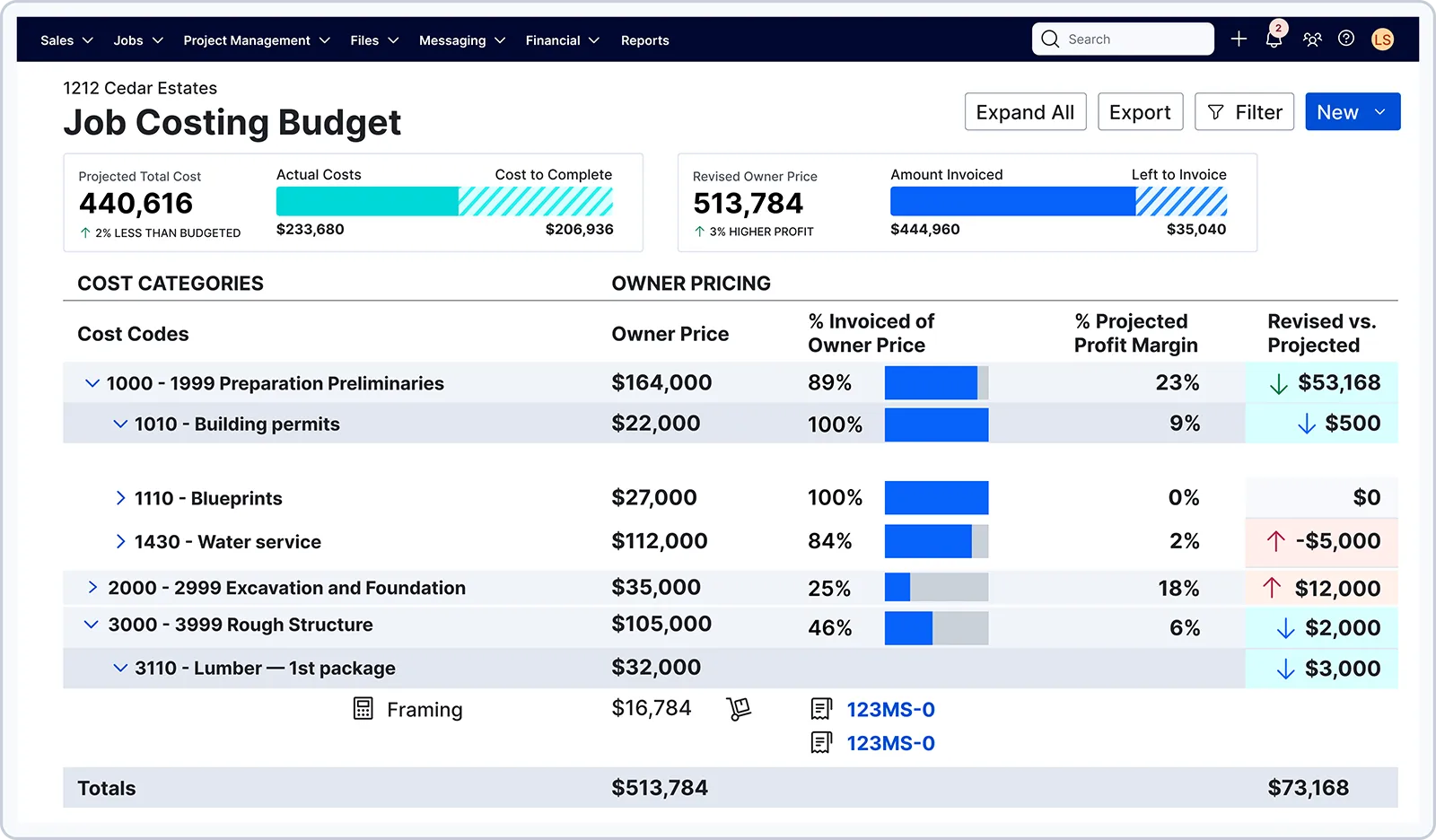Expand 2000 - 2999 Excavation and Foundation
1436x840 pixels.
coord(92,588)
